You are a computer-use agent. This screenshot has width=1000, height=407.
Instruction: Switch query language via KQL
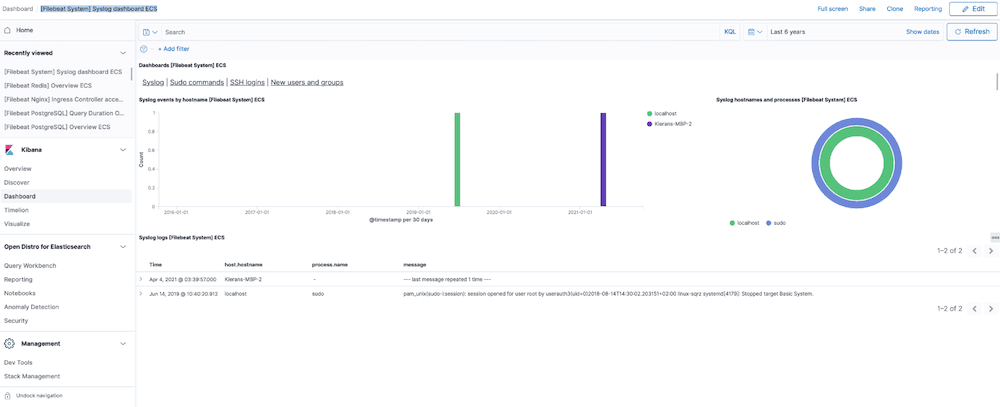point(730,32)
